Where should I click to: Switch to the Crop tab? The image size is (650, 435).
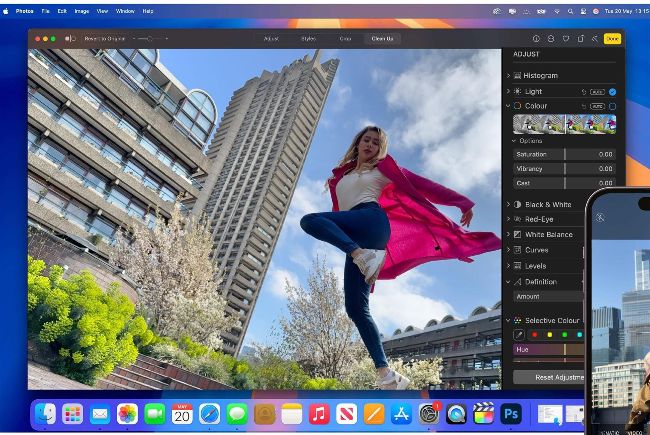[x=345, y=39]
